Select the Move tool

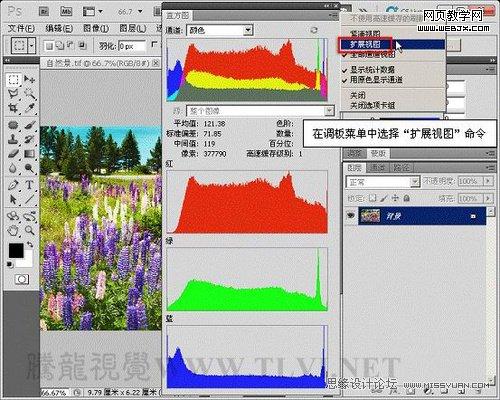click(x=29, y=79)
